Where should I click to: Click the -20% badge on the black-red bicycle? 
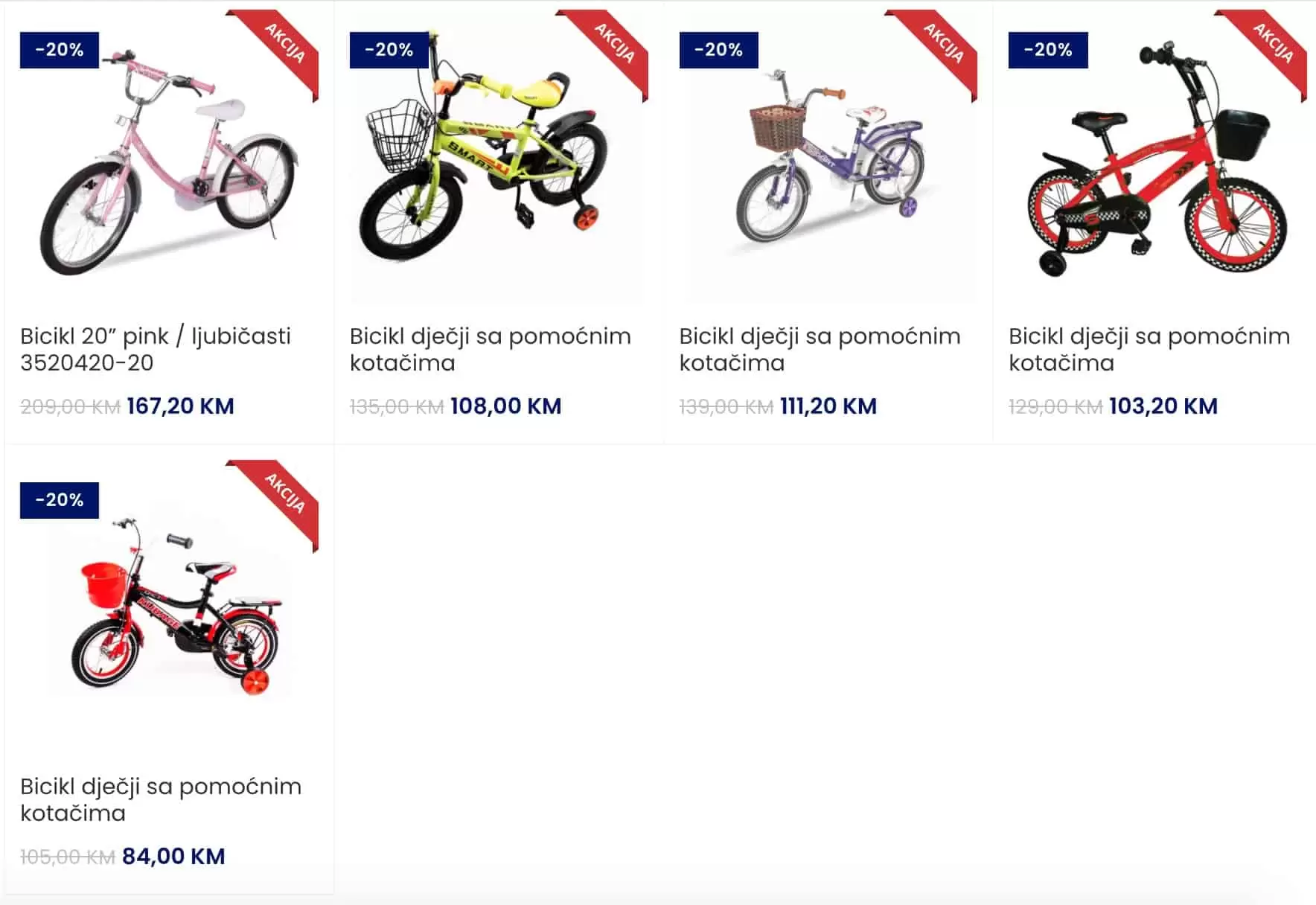pos(60,500)
